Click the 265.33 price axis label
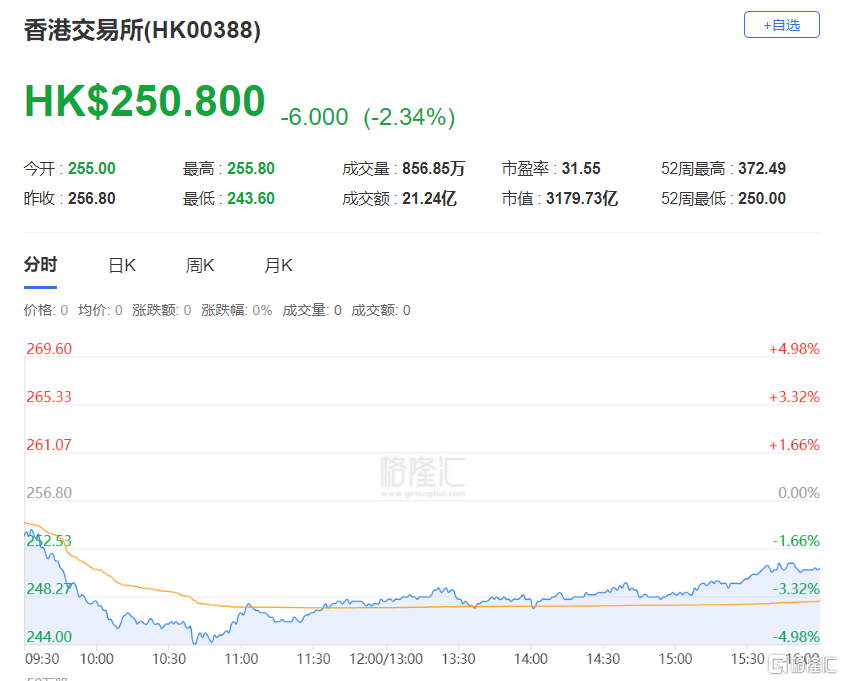The width and height of the screenshot is (843, 681). (49, 397)
